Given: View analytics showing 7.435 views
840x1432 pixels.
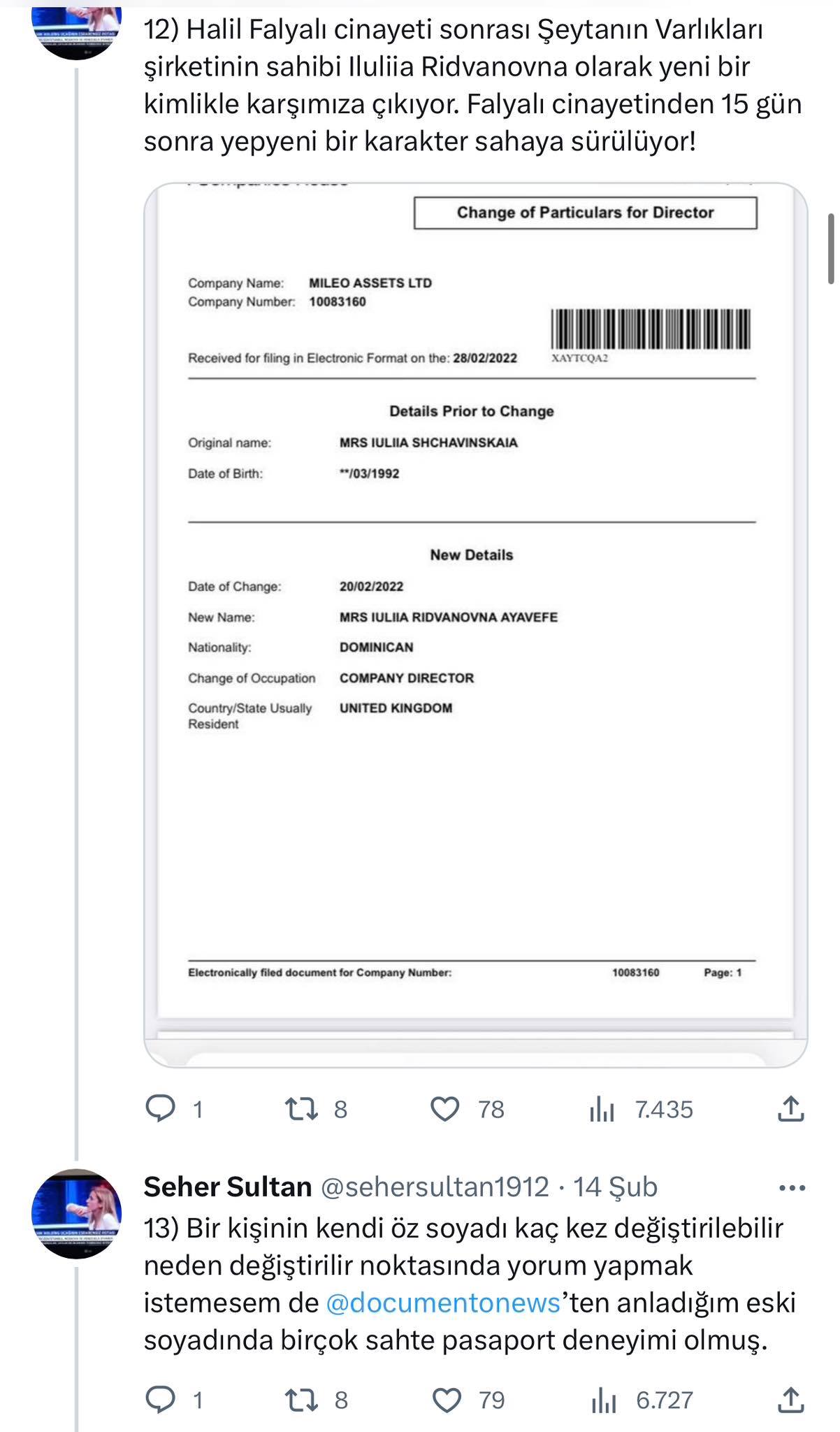Looking at the screenshot, I should click(x=601, y=1108).
